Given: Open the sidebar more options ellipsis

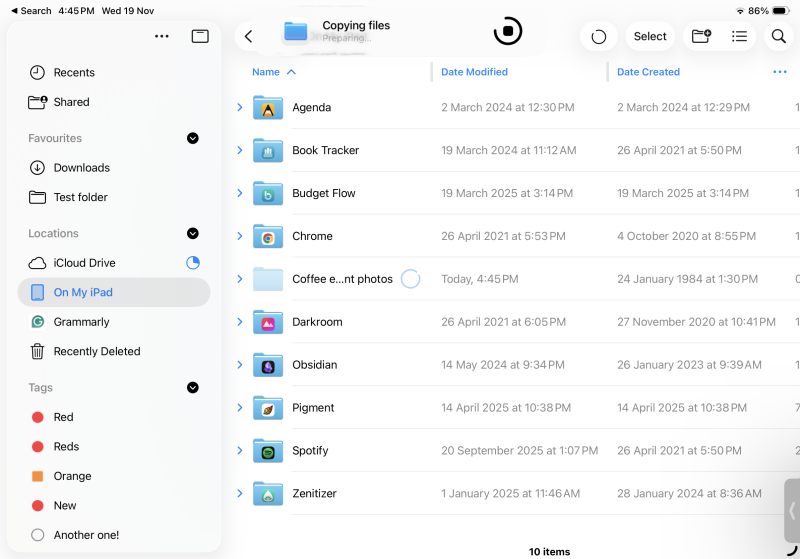Looking at the screenshot, I should point(162,36).
